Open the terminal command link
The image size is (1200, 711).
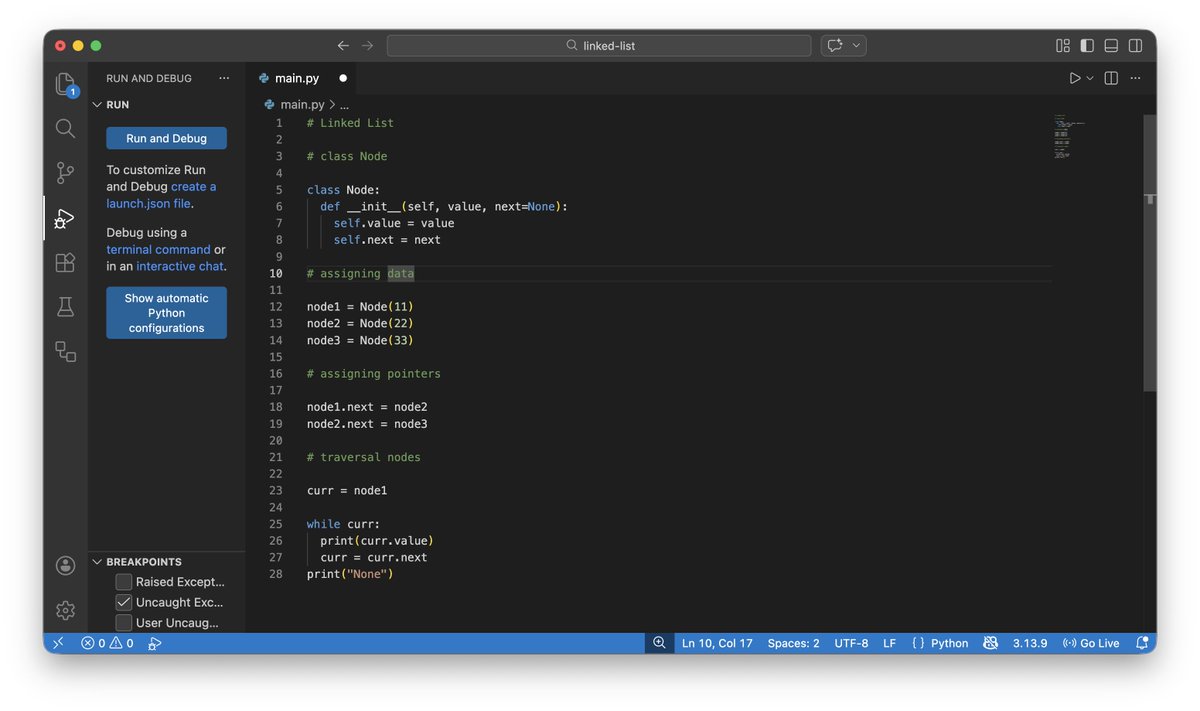point(158,250)
